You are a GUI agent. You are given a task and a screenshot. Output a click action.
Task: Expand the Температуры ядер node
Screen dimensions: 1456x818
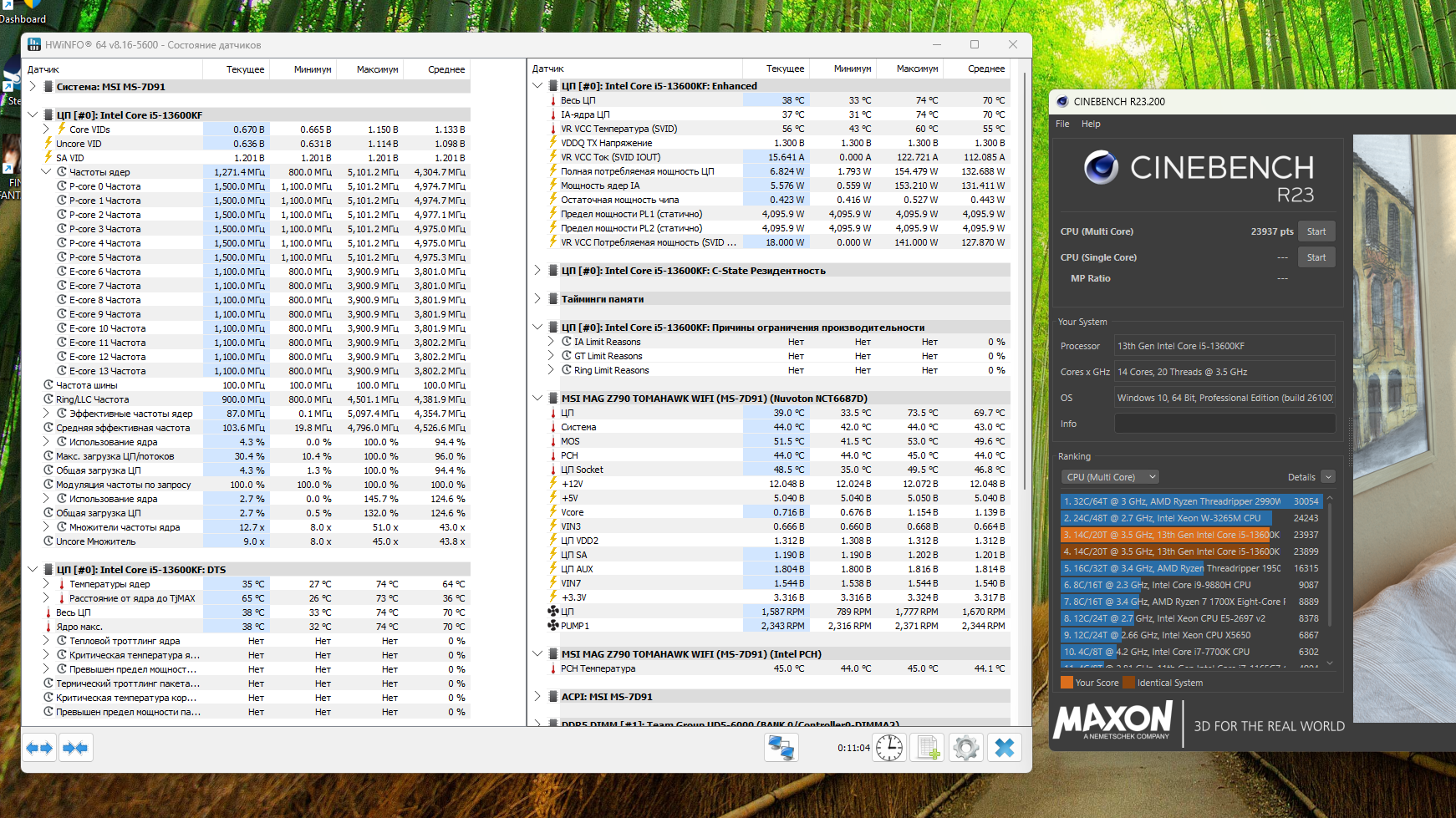click(x=46, y=584)
